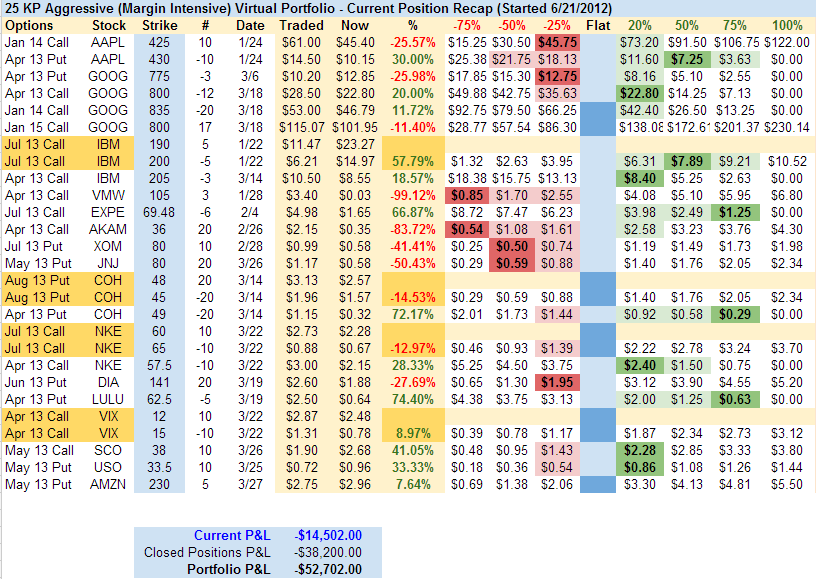Screen dimensions: 816x579
Task: Click the Traded column header
Action: (x=301, y=24)
